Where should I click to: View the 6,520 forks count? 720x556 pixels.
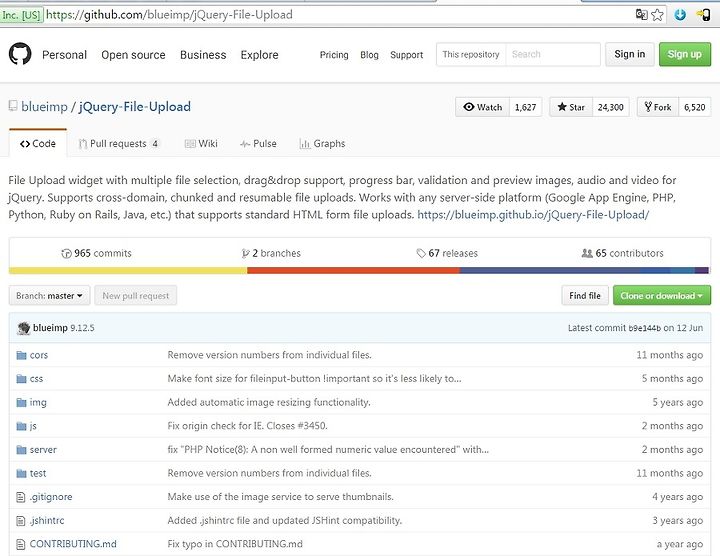(x=695, y=107)
